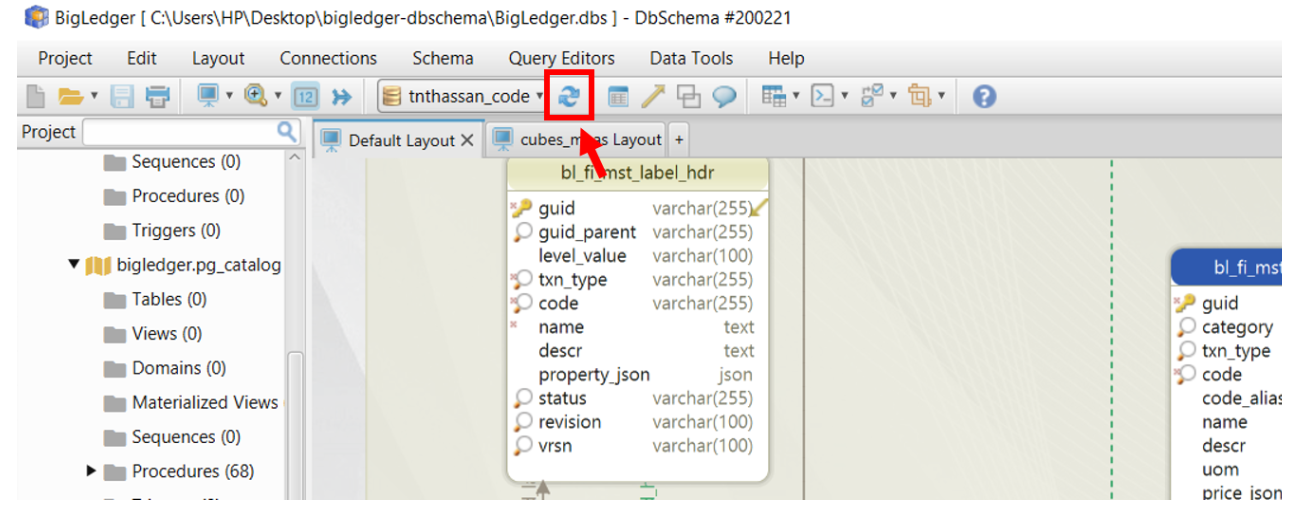Expand the Procedures (68) folder
The height and width of the screenshot is (512, 1302).
pos(91,471)
